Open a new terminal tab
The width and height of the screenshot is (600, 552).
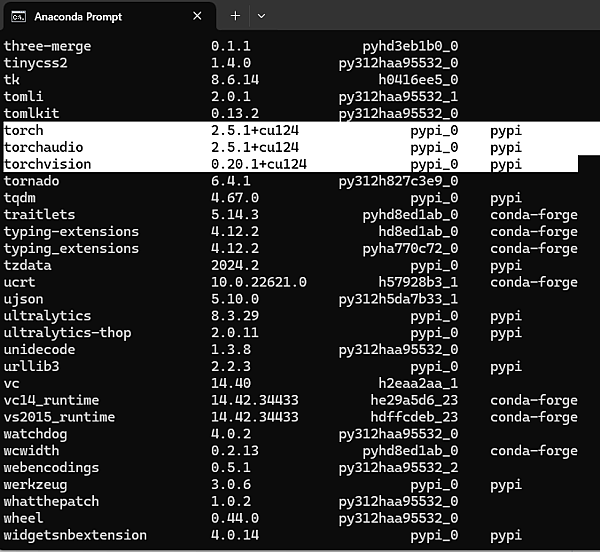pyautogui.click(x=235, y=16)
